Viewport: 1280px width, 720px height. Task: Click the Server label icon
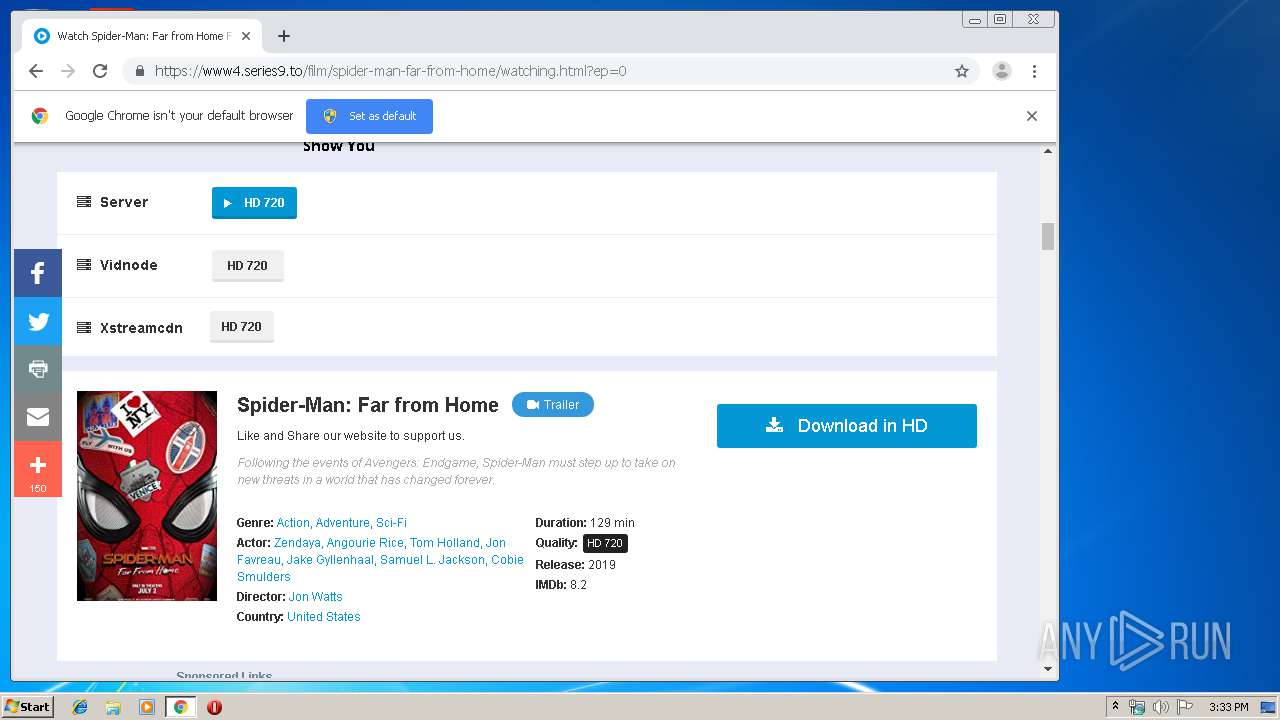[x=84, y=202]
